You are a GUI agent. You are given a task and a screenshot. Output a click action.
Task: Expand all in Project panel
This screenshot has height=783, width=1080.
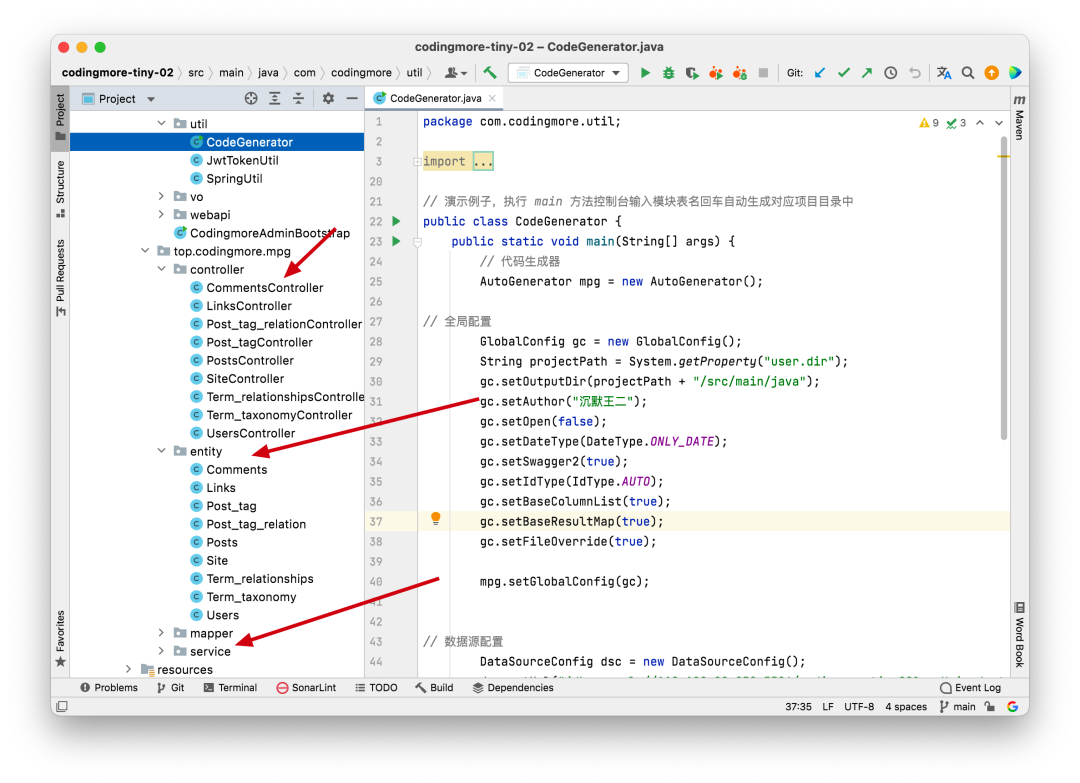point(274,98)
